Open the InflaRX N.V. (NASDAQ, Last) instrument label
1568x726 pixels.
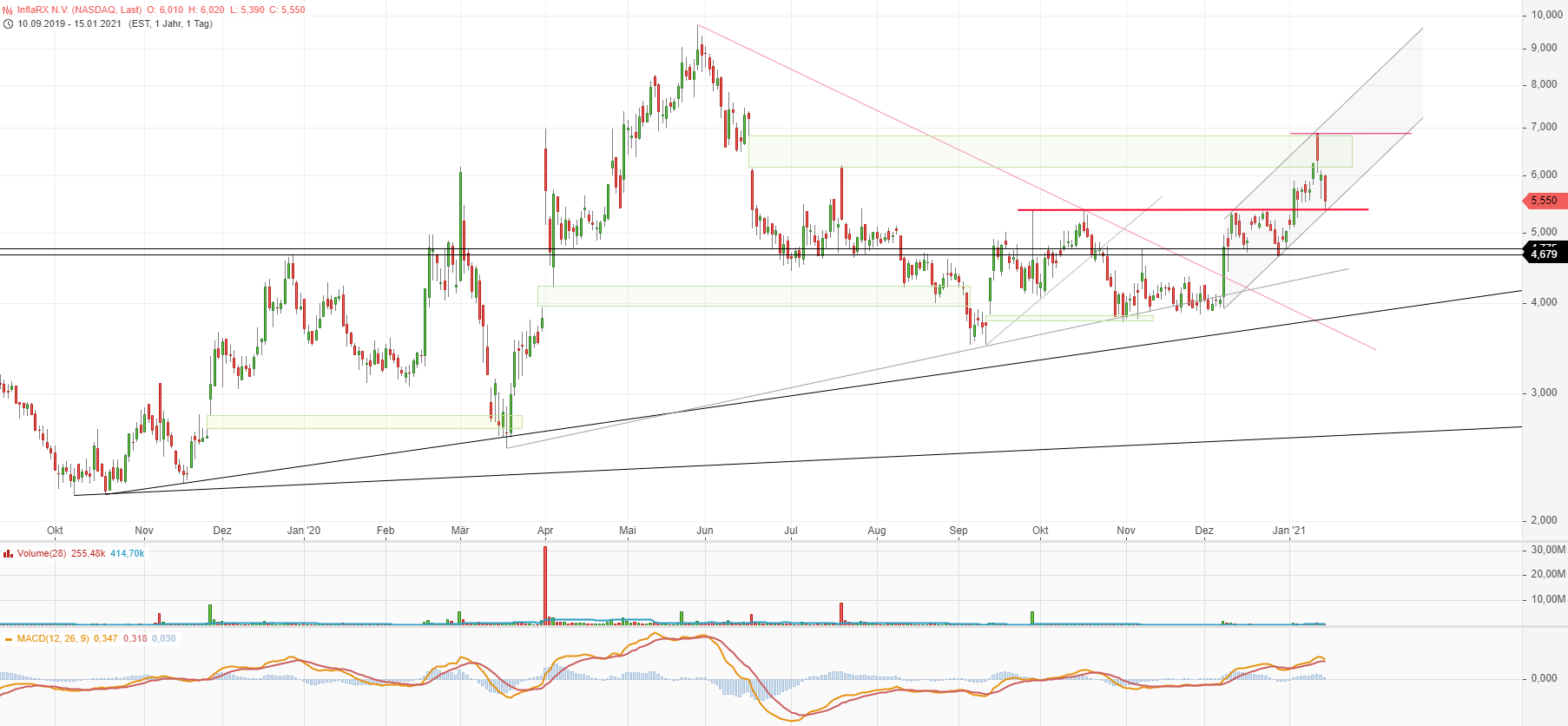click(x=79, y=10)
